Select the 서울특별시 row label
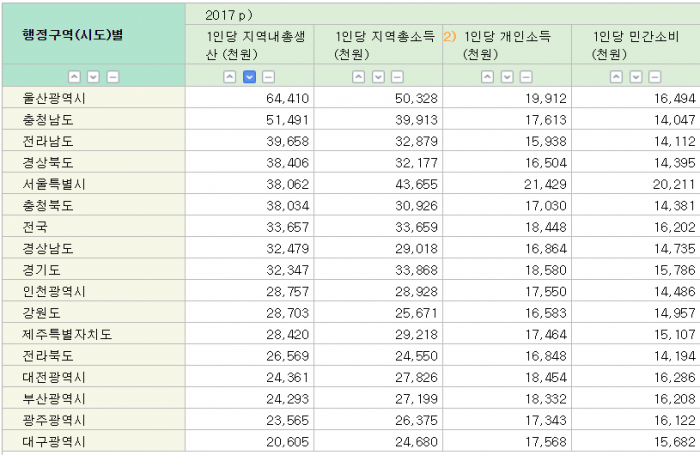Image resolution: width=700 pixels, height=455 pixels. click(55, 184)
